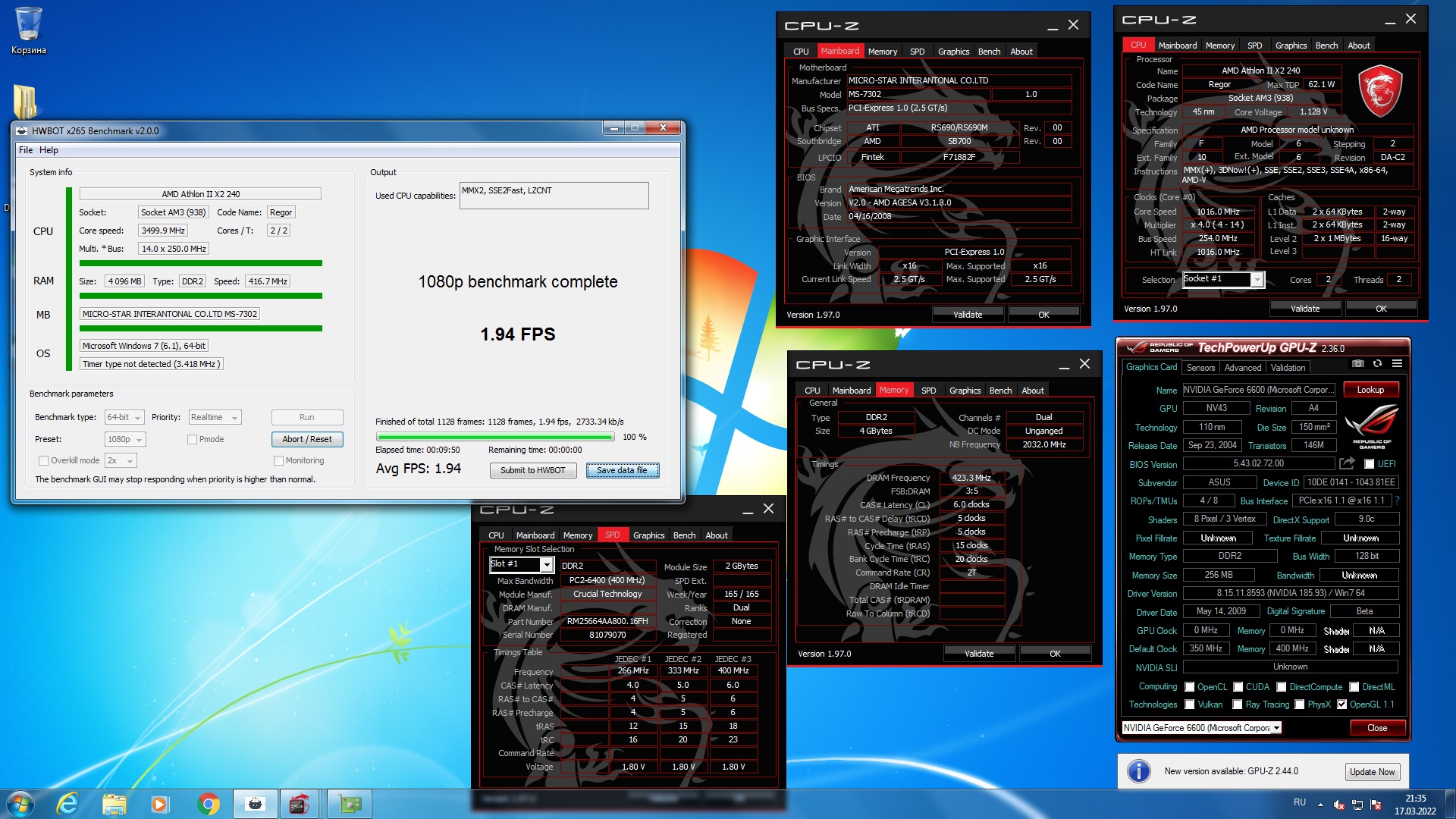The height and width of the screenshot is (819, 1456).
Task: Open Windows Explorer from the taskbar
Action: (x=114, y=804)
